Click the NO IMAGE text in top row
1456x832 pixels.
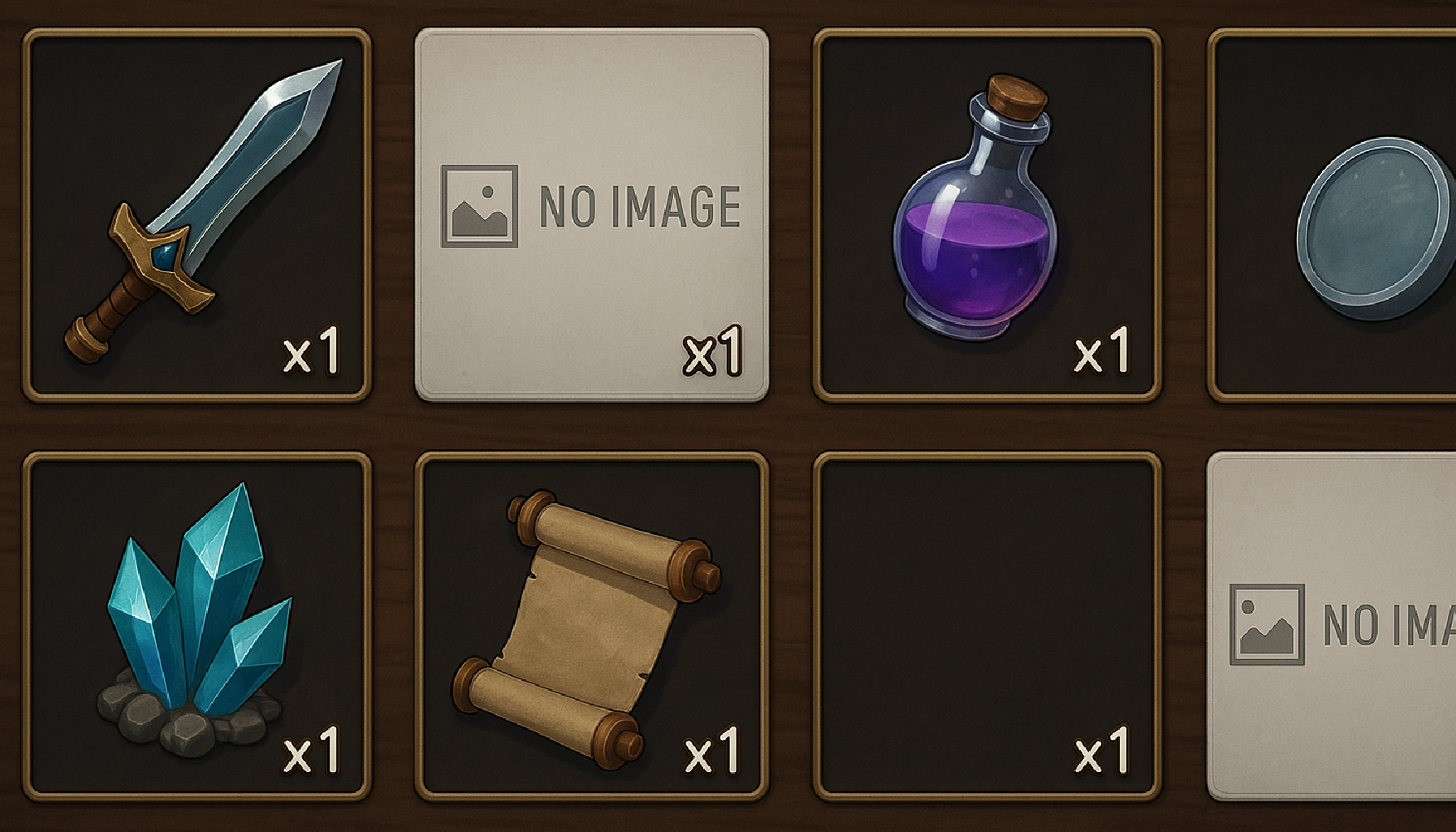[640, 206]
